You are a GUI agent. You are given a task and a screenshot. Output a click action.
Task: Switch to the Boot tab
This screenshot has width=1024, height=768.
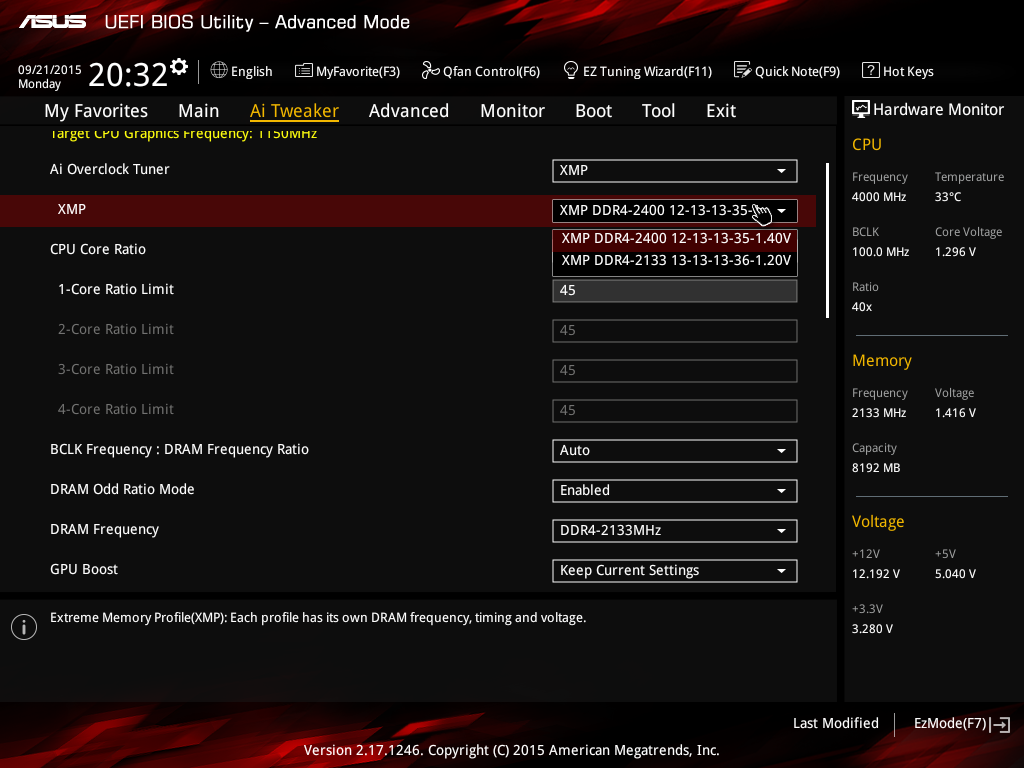pyautogui.click(x=594, y=111)
